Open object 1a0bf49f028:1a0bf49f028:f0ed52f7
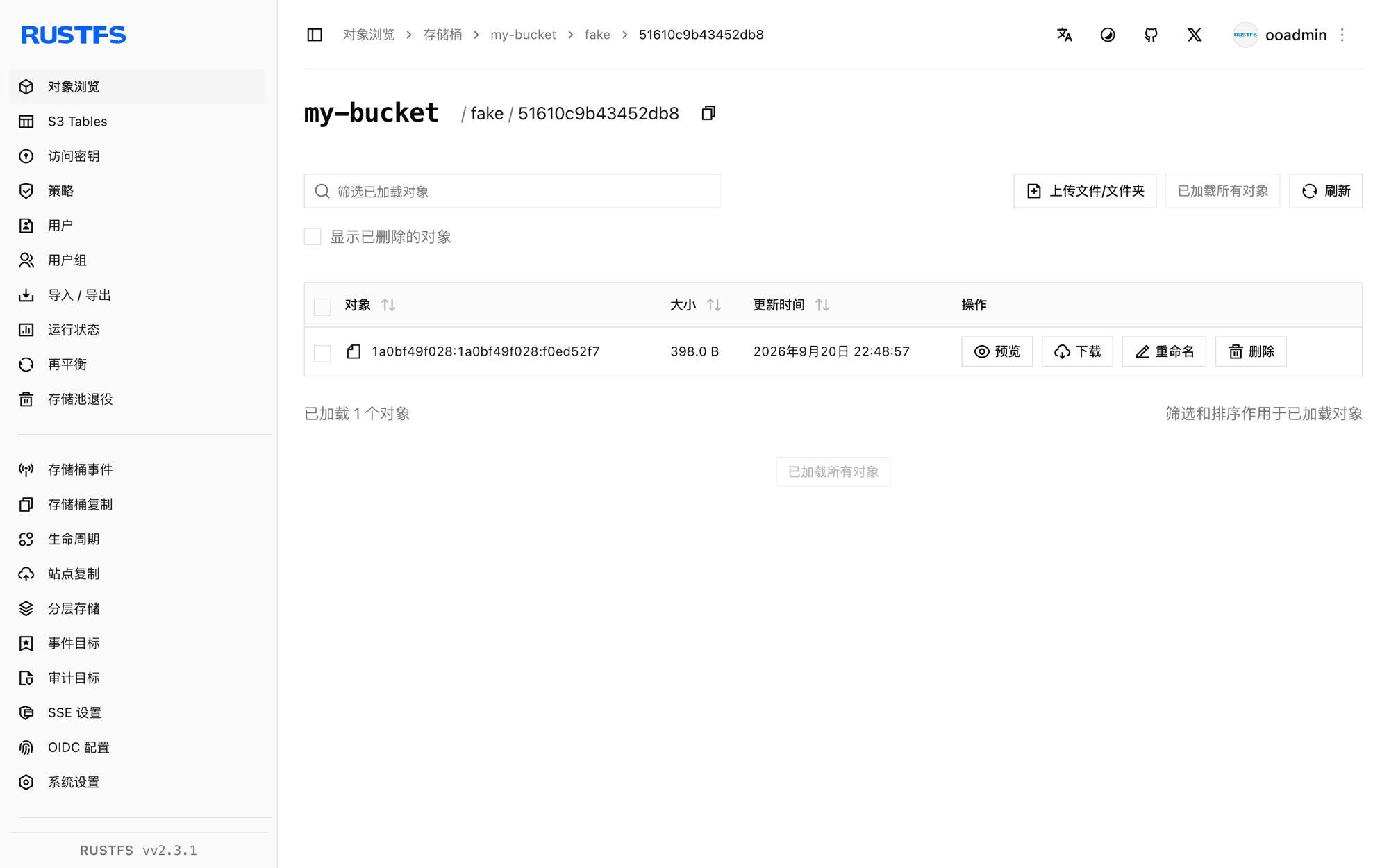The height and width of the screenshot is (868, 1389). tap(485, 351)
